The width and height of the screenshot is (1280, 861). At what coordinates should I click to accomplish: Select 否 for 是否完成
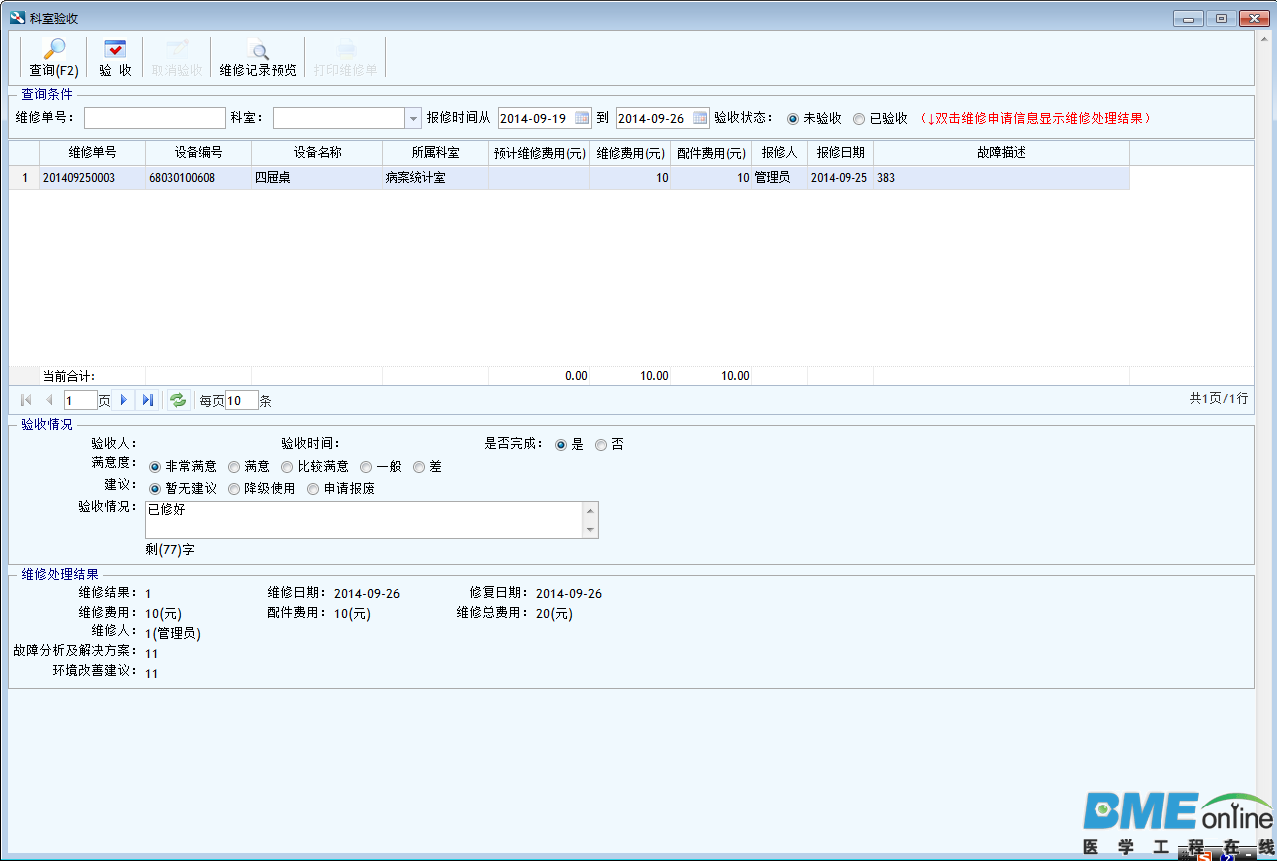tap(601, 445)
